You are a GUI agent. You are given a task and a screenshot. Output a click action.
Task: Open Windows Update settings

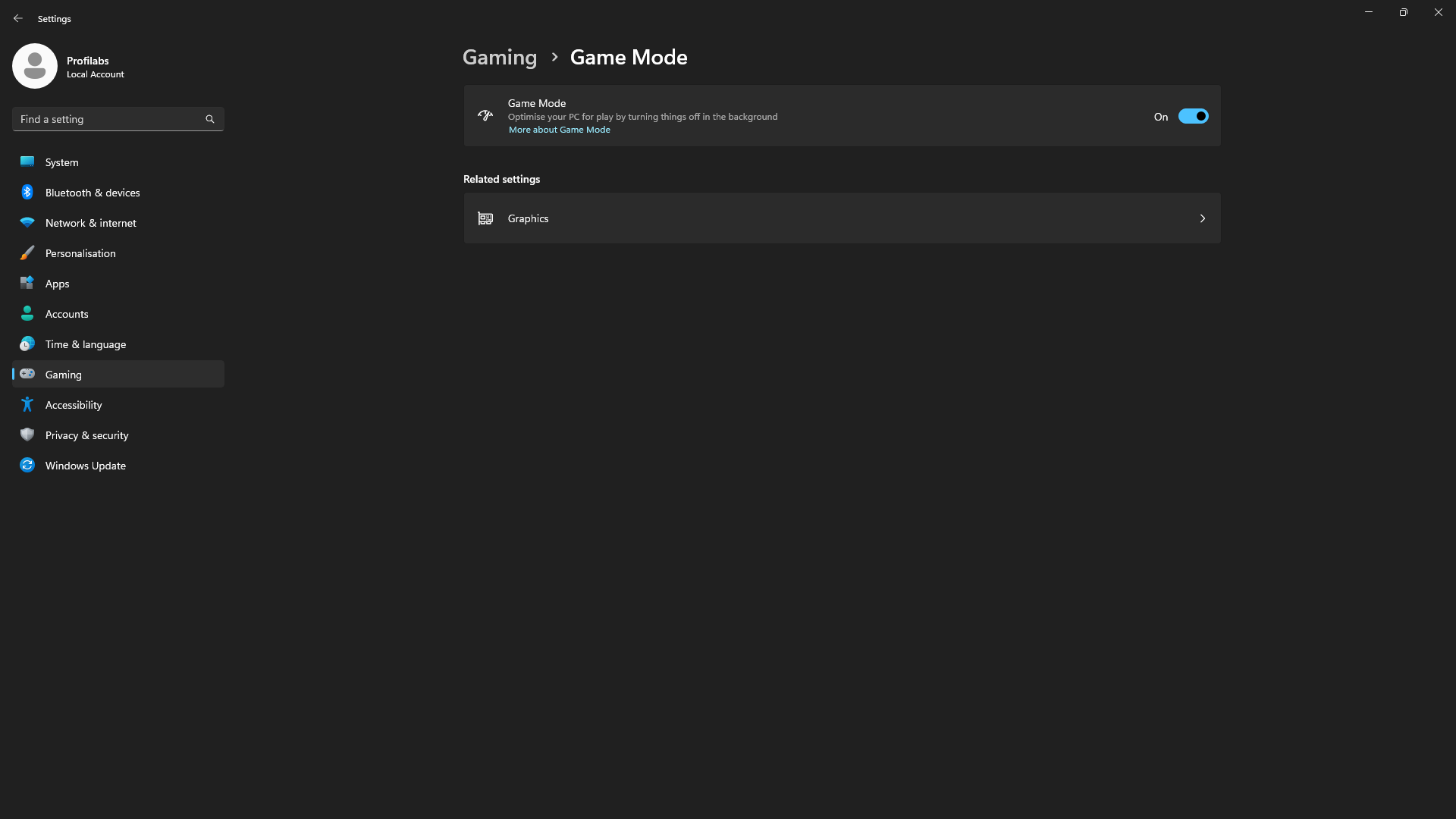point(118,465)
